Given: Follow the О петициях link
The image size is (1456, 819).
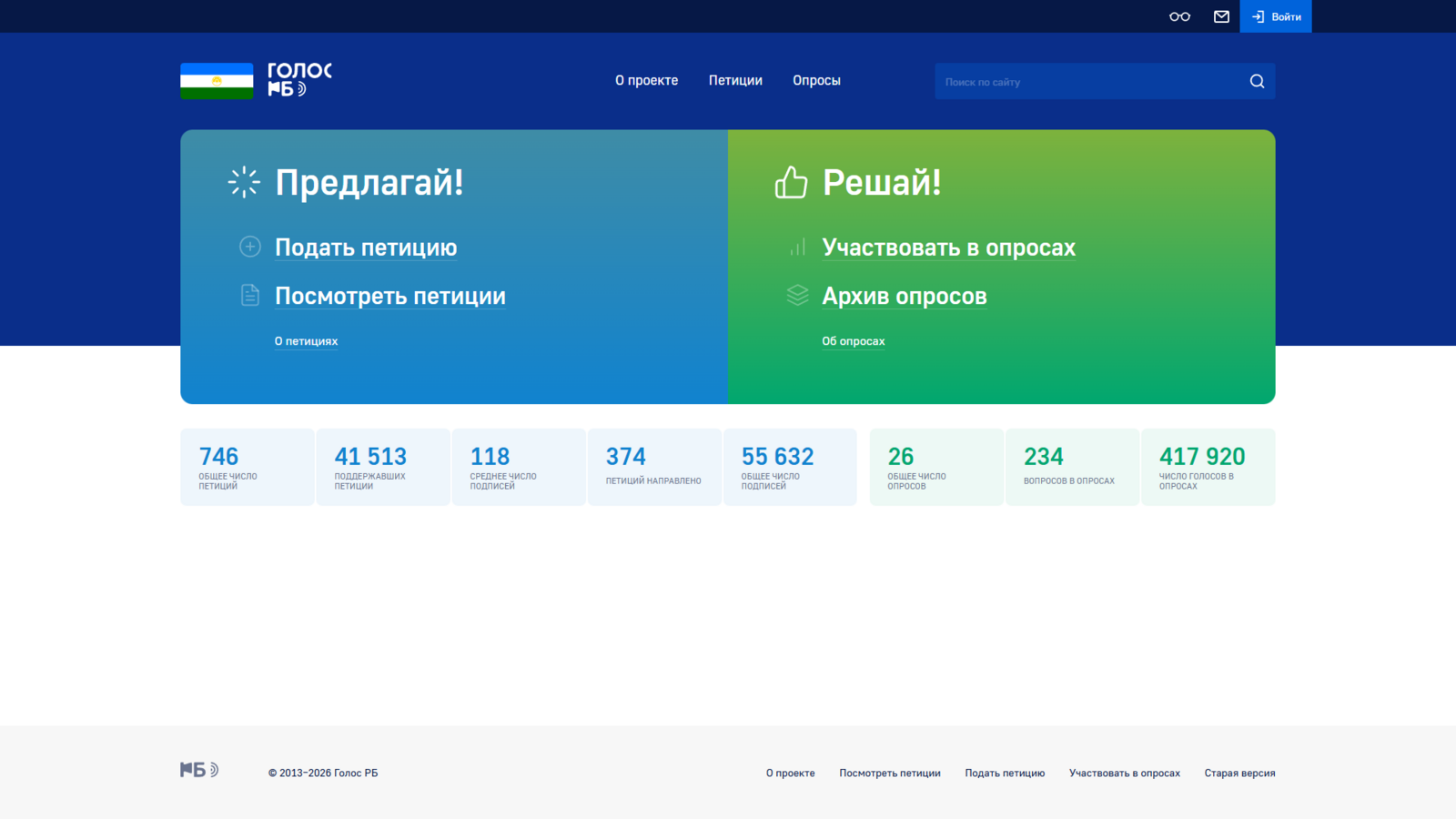Looking at the screenshot, I should point(306,340).
